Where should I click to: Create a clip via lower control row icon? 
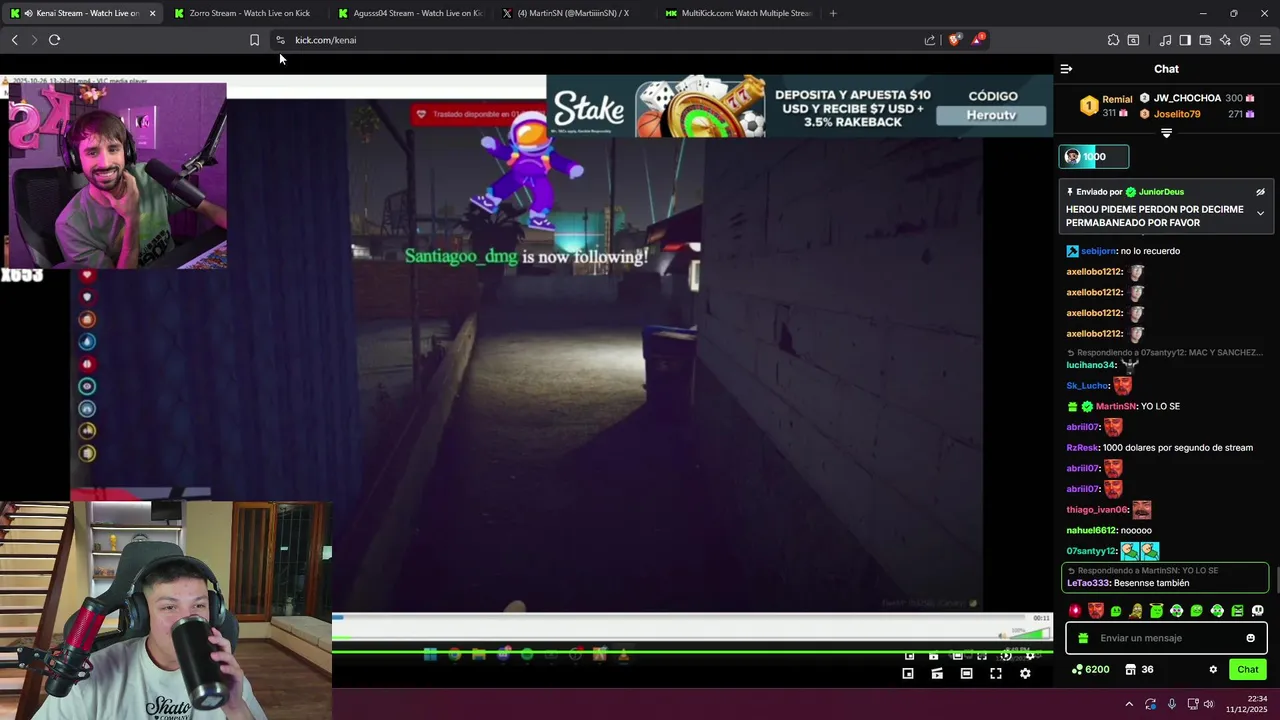tap(937, 674)
